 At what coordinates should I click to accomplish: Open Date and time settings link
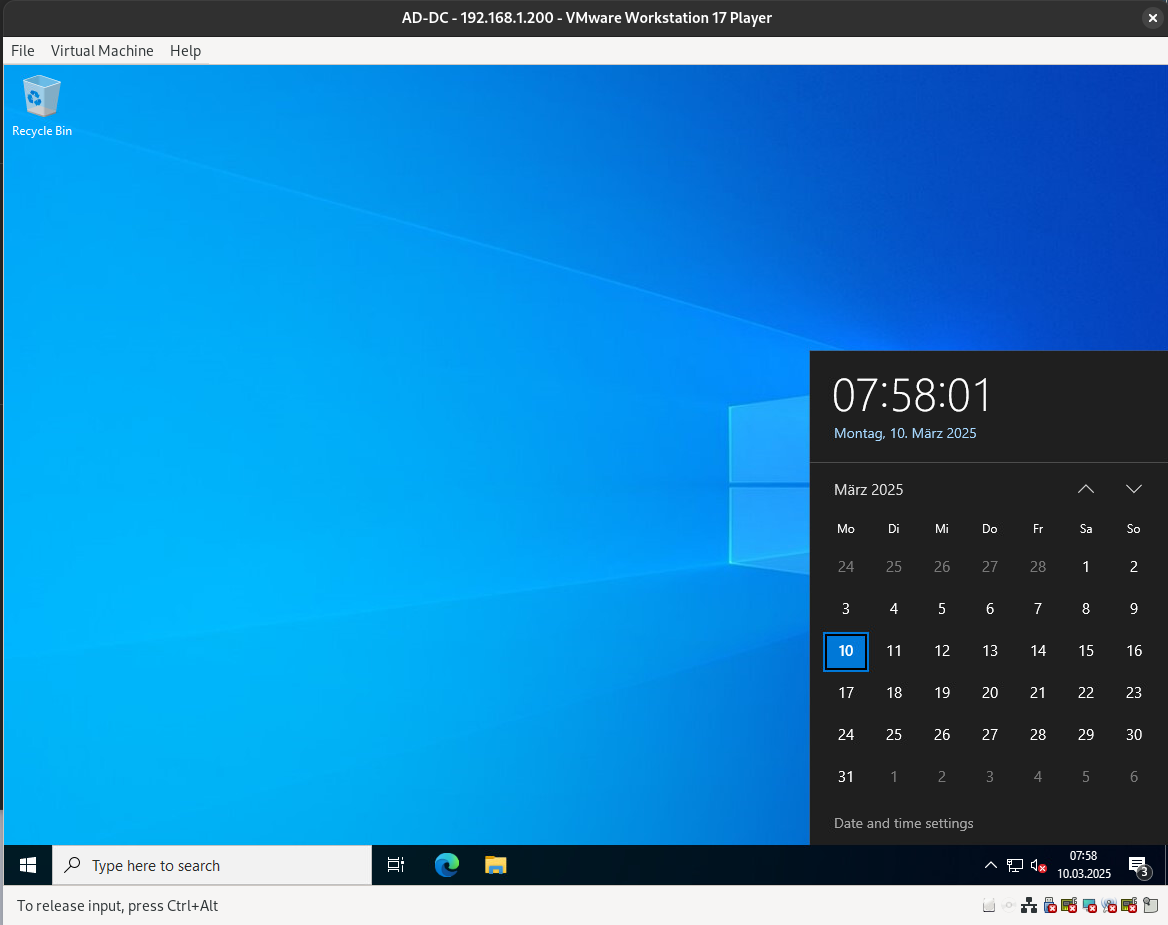click(x=903, y=823)
